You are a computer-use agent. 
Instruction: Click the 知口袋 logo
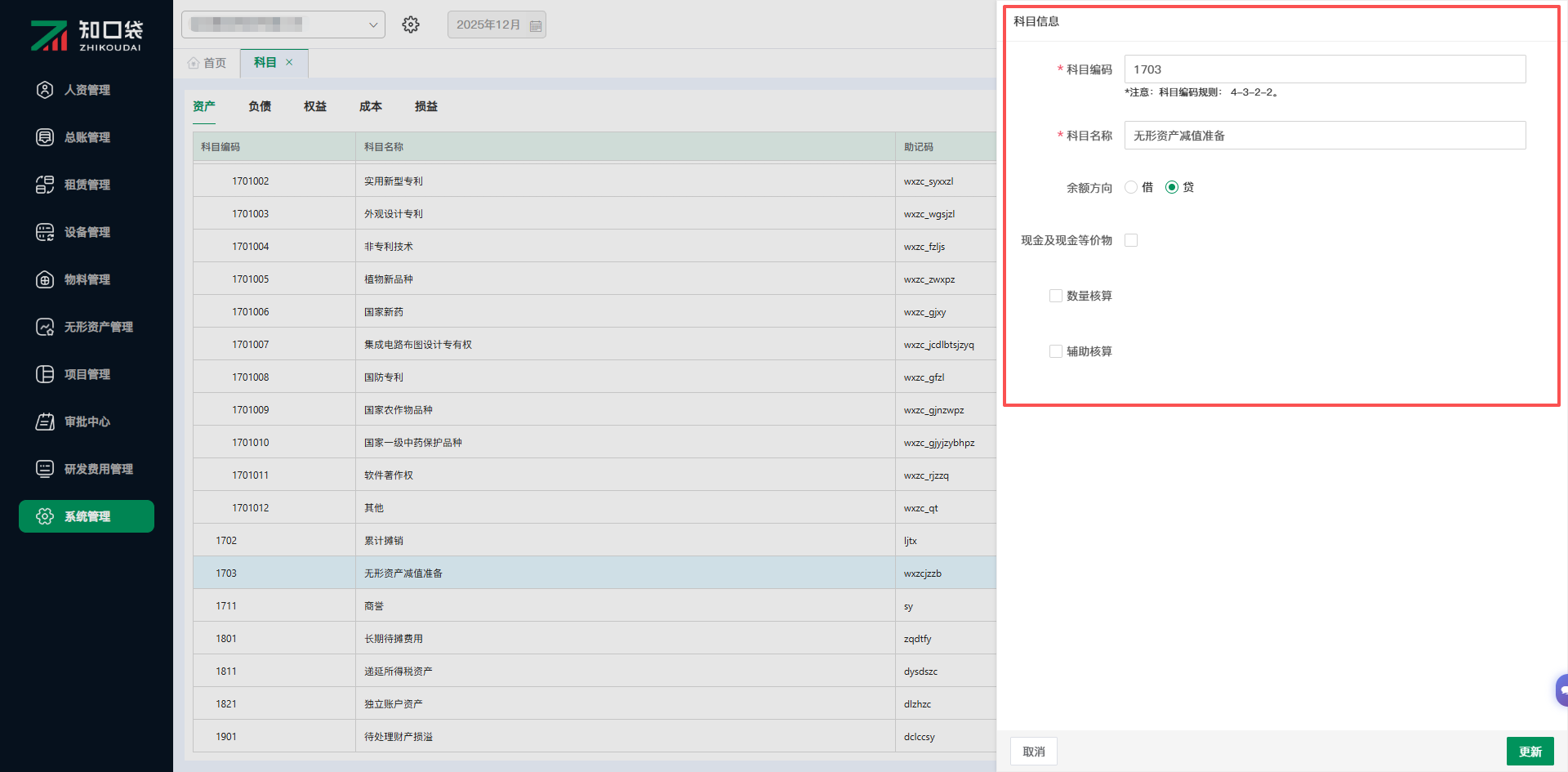(x=87, y=35)
